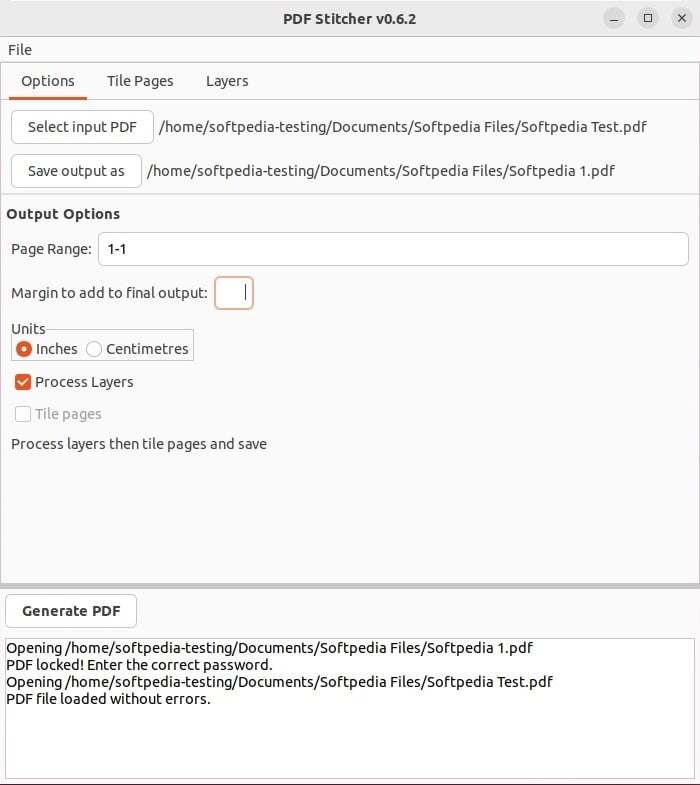Close the PDF Stitcher window

(x=680, y=18)
